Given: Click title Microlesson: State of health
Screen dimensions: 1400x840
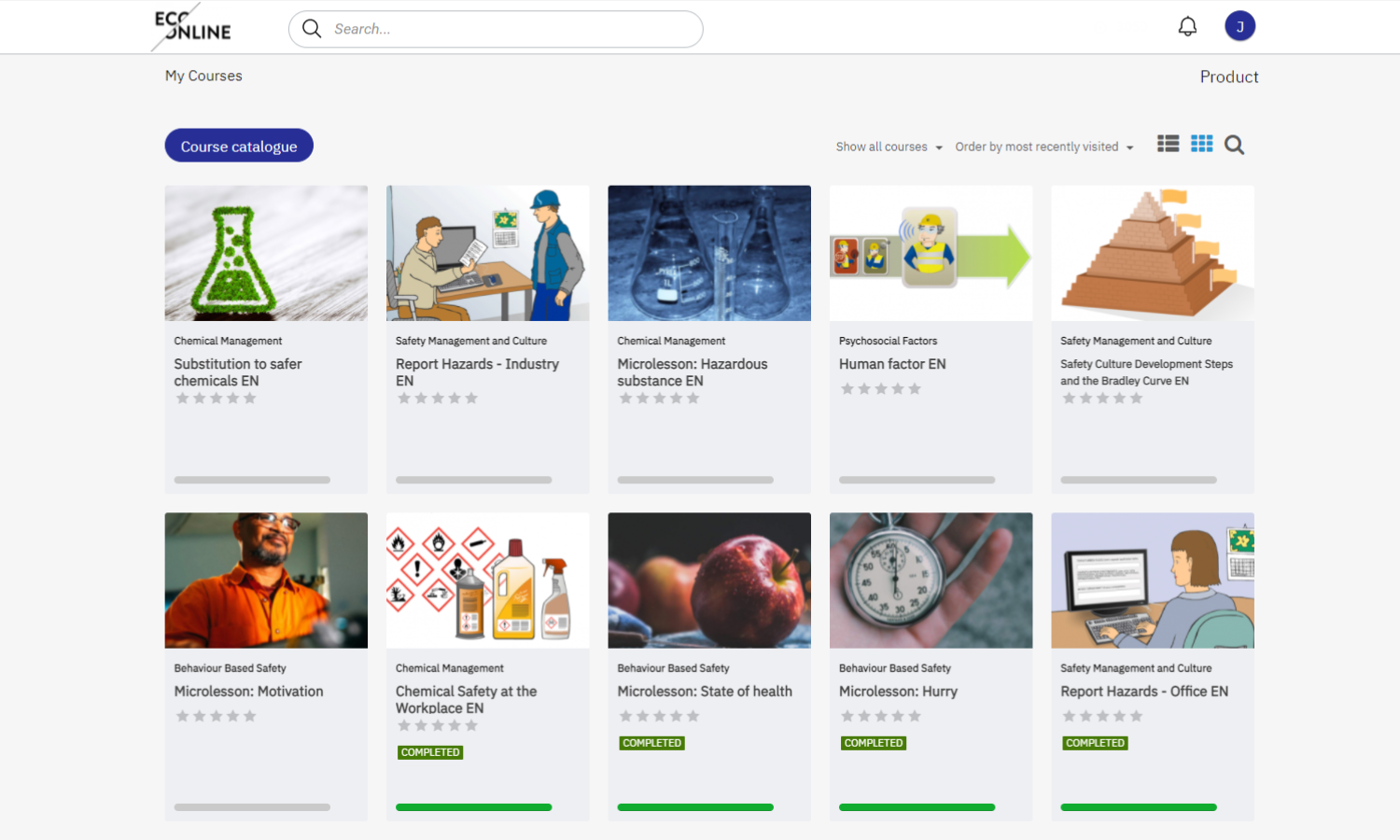Looking at the screenshot, I should [x=705, y=692].
